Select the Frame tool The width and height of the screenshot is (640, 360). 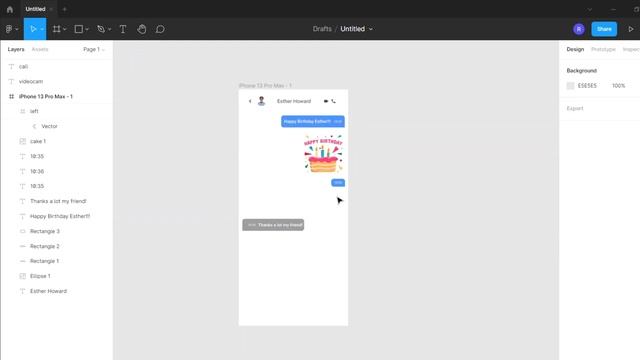pos(57,29)
